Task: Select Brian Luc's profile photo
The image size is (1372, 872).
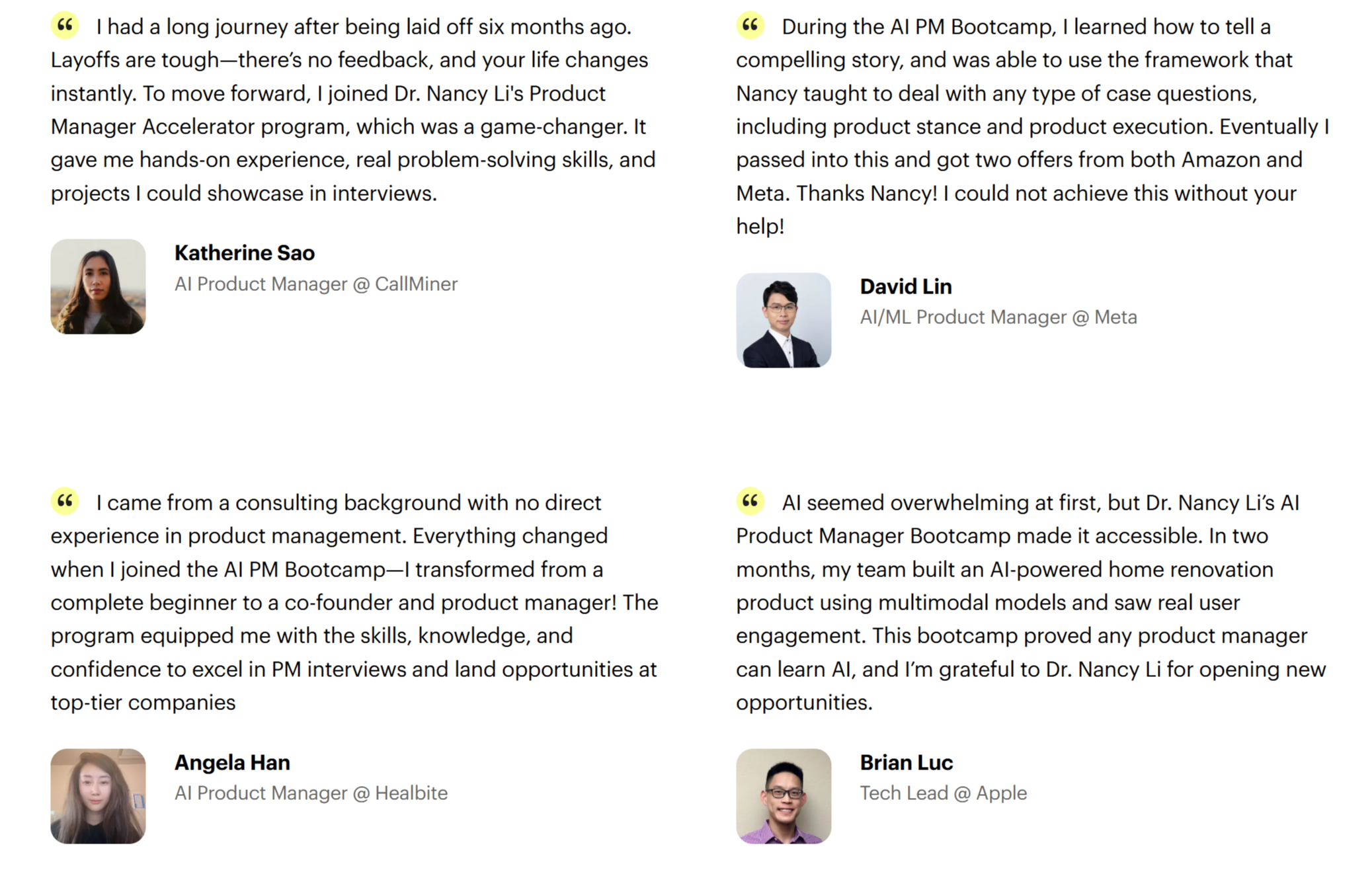Action: [x=784, y=796]
